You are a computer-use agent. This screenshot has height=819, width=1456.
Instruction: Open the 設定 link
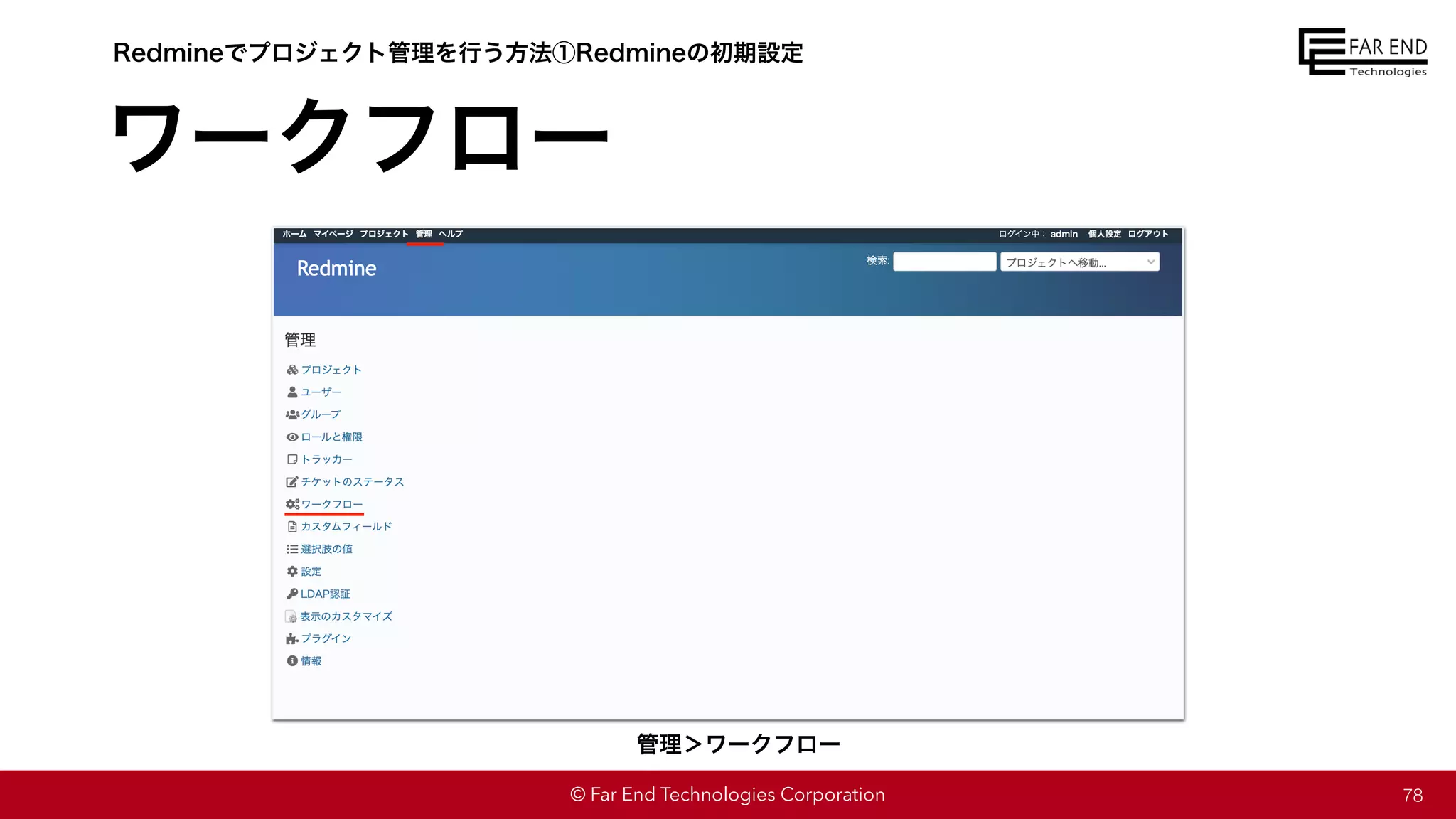[x=311, y=572]
